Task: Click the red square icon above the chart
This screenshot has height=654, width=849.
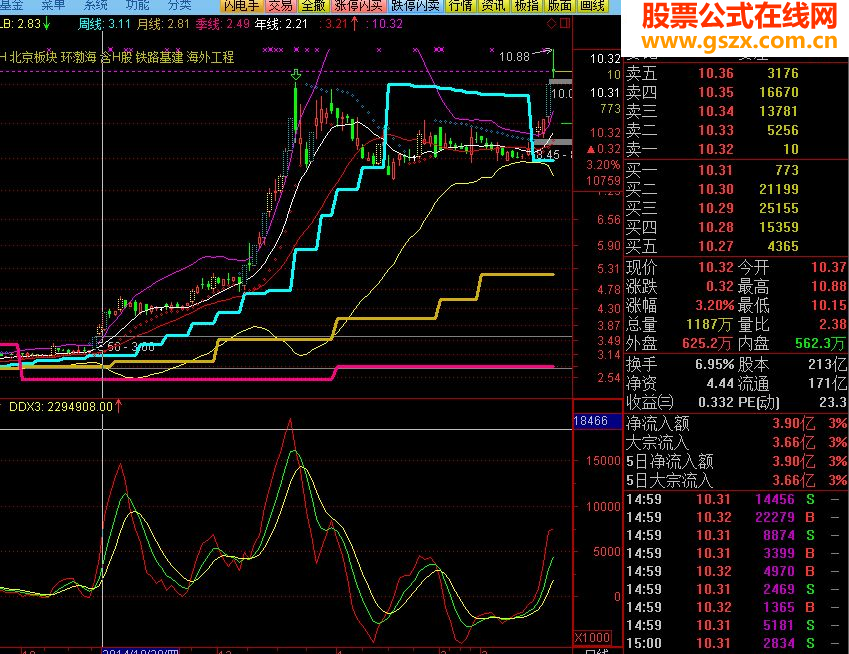Action: [x=565, y=23]
